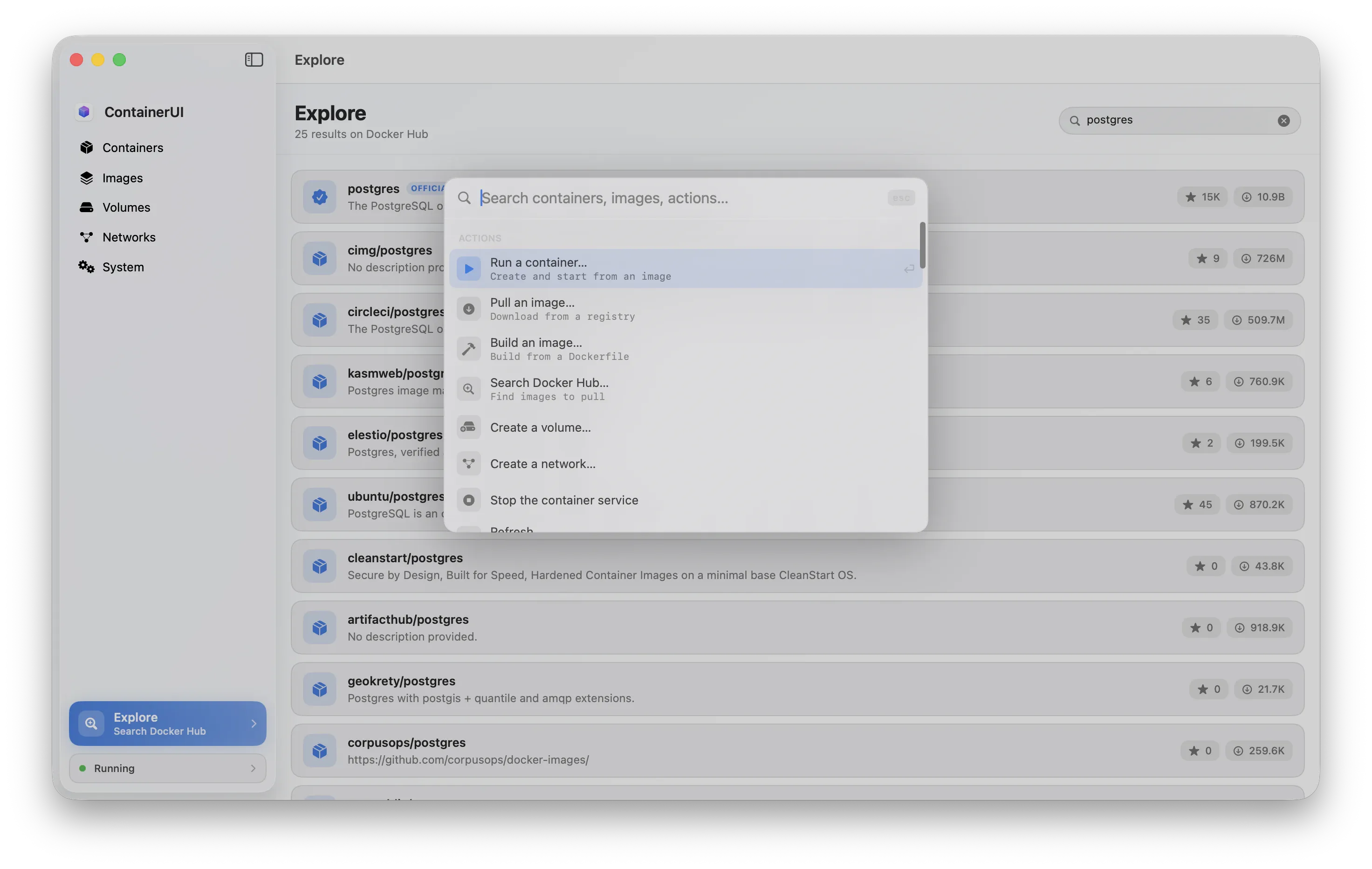Click the 15K stars badge for postgres
Viewport: 1372px width, 869px height.
(x=1202, y=197)
